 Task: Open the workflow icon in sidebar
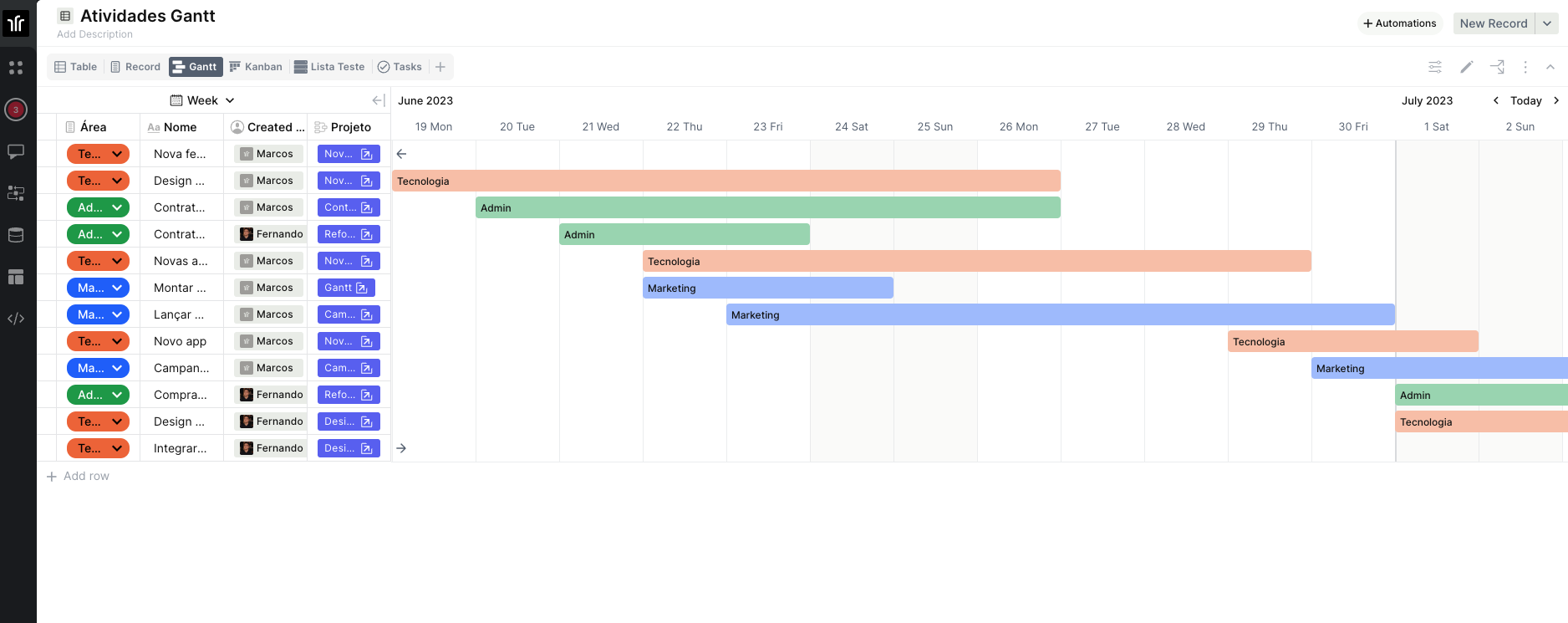coord(16,193)
